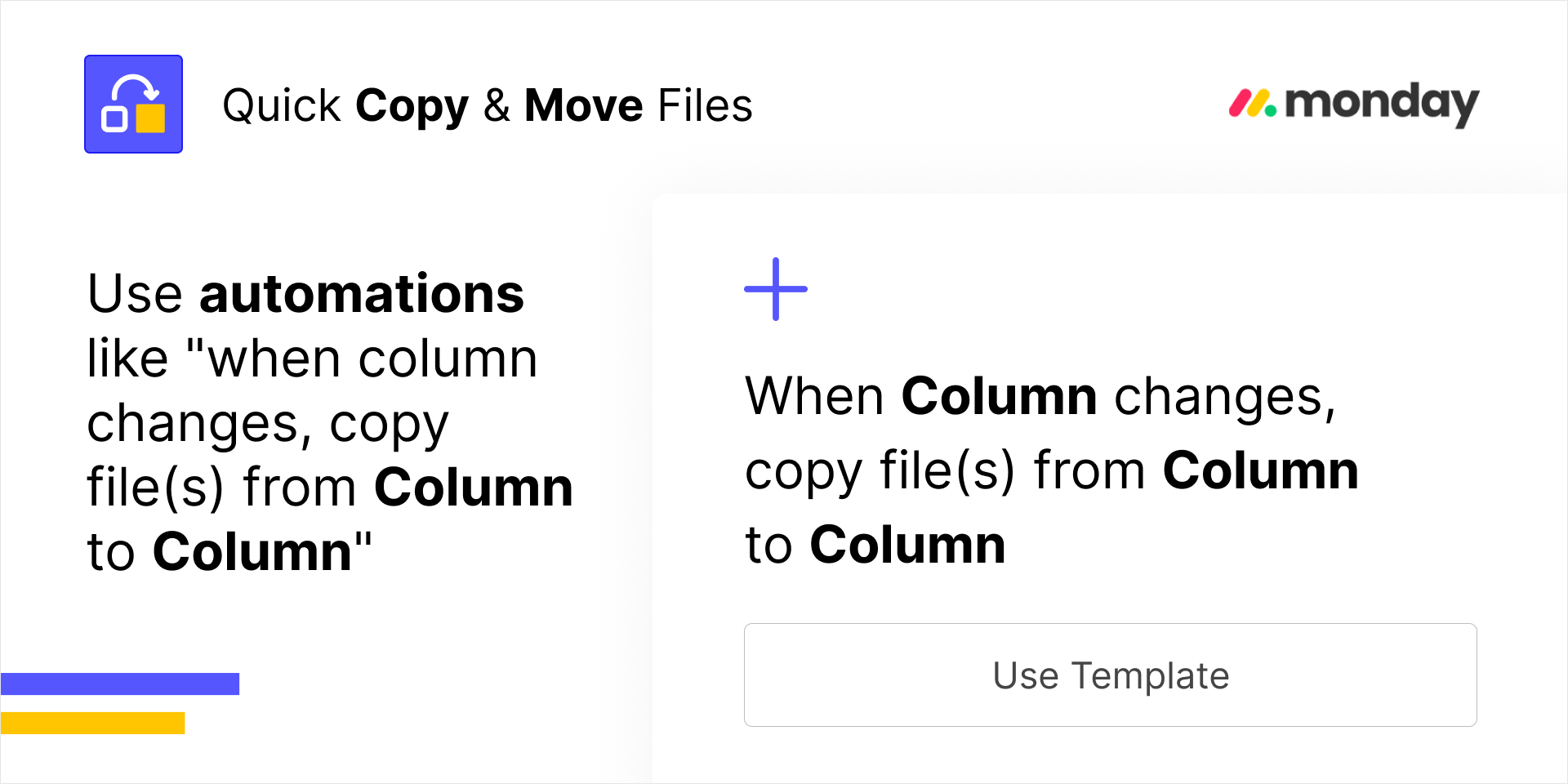This screenshot has width=1568, height=784.
Task: Select the Column field in "When Column changes"
Action: point(999,396)
